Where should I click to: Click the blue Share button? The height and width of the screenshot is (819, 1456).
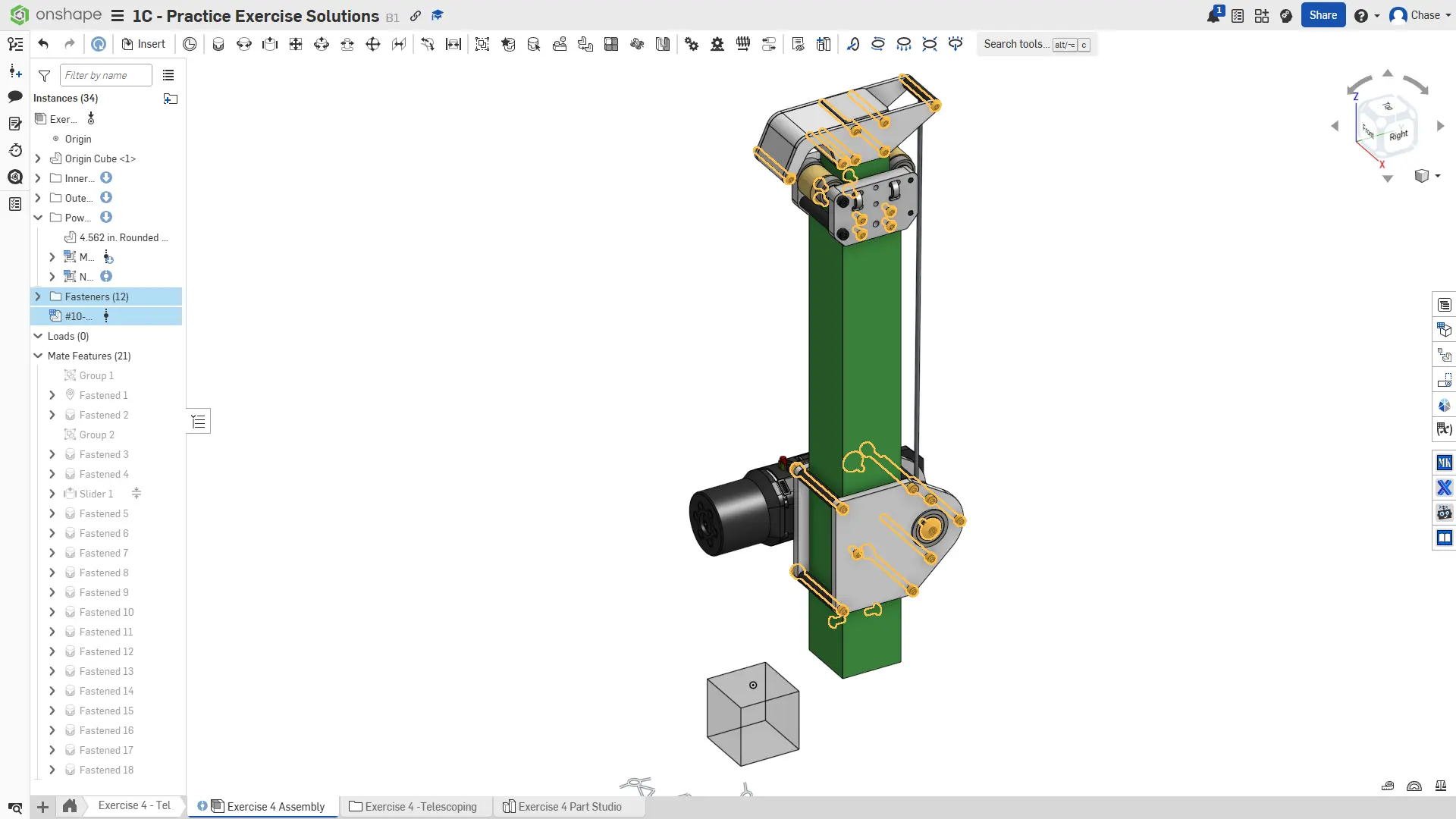click(1323, 15)
